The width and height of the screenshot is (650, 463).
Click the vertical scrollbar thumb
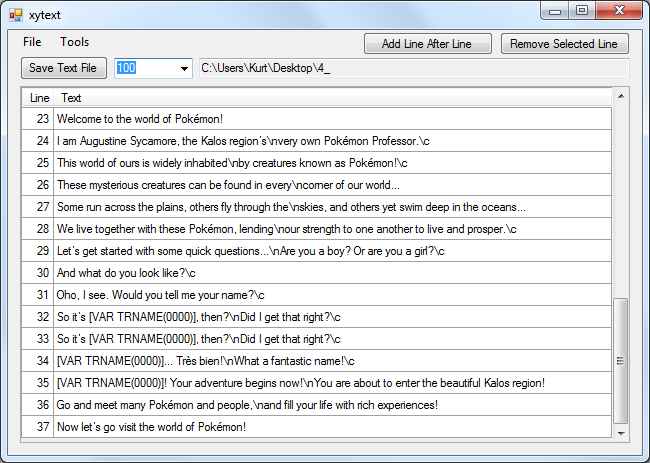[x=621, y=361]
